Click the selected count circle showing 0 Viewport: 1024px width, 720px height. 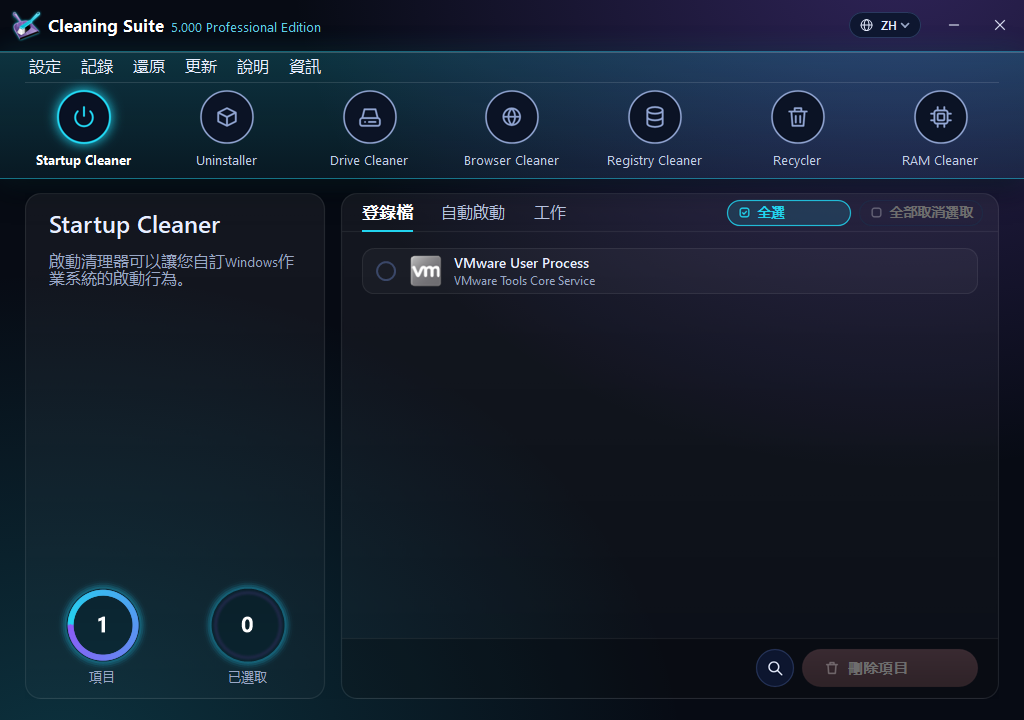(x=248, y=625)
